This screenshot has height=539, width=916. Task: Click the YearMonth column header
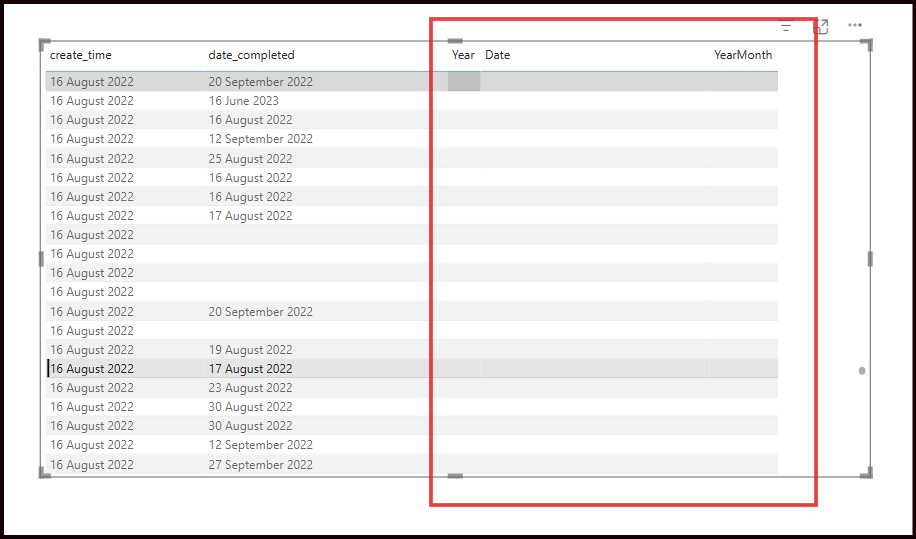click(x=742, y=55)
